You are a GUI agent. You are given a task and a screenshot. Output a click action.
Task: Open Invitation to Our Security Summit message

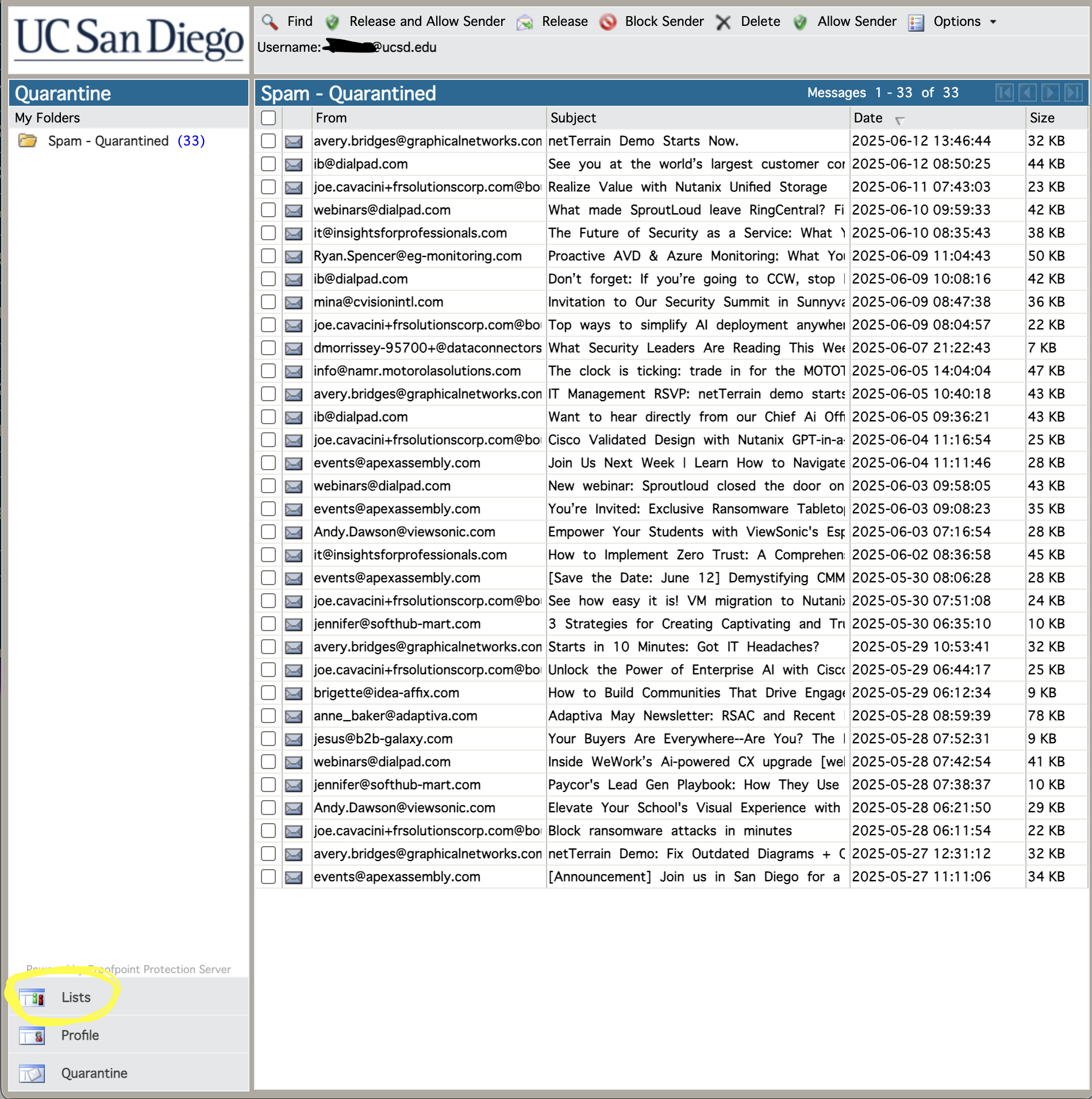coord(696,302)
